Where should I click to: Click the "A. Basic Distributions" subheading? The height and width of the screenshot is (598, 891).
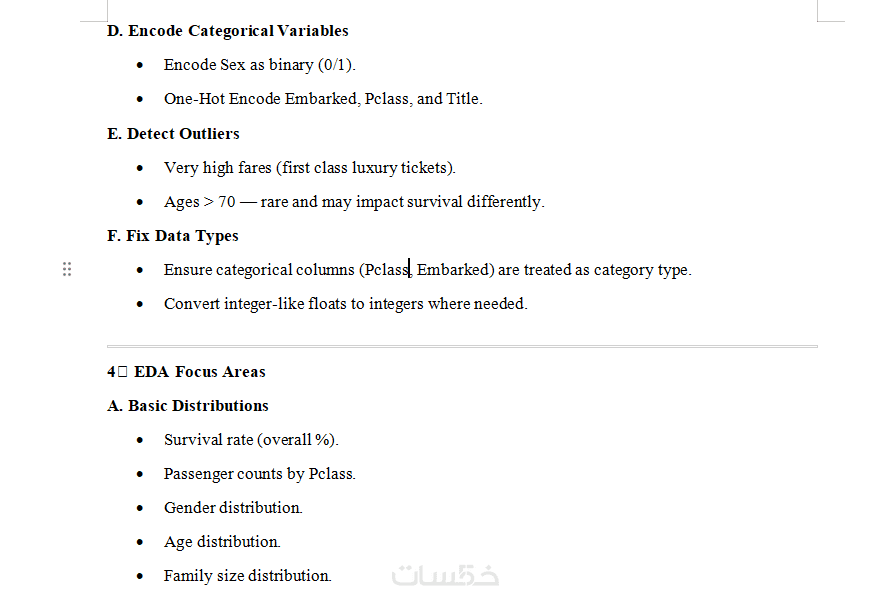[x=188, y=406]
